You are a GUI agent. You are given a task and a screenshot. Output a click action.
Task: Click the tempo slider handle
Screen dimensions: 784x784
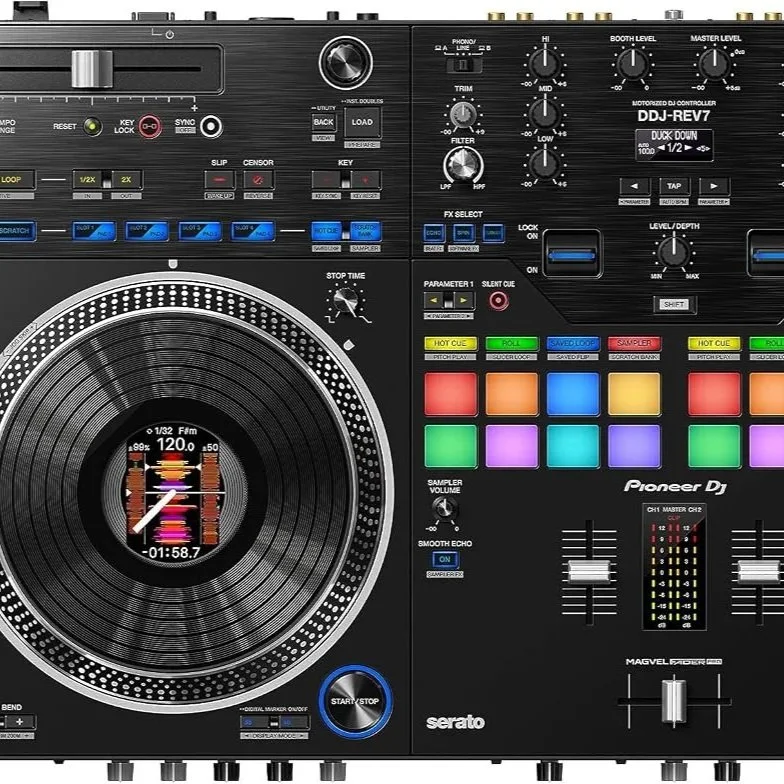92,69
